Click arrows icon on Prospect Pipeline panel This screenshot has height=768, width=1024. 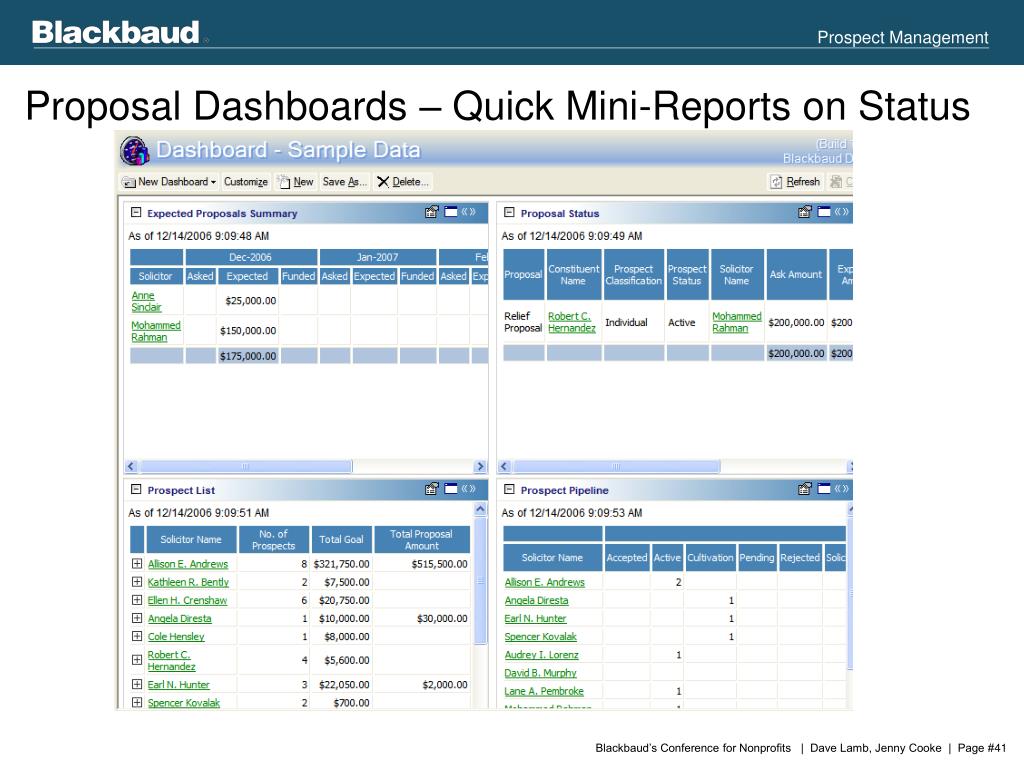842,488
